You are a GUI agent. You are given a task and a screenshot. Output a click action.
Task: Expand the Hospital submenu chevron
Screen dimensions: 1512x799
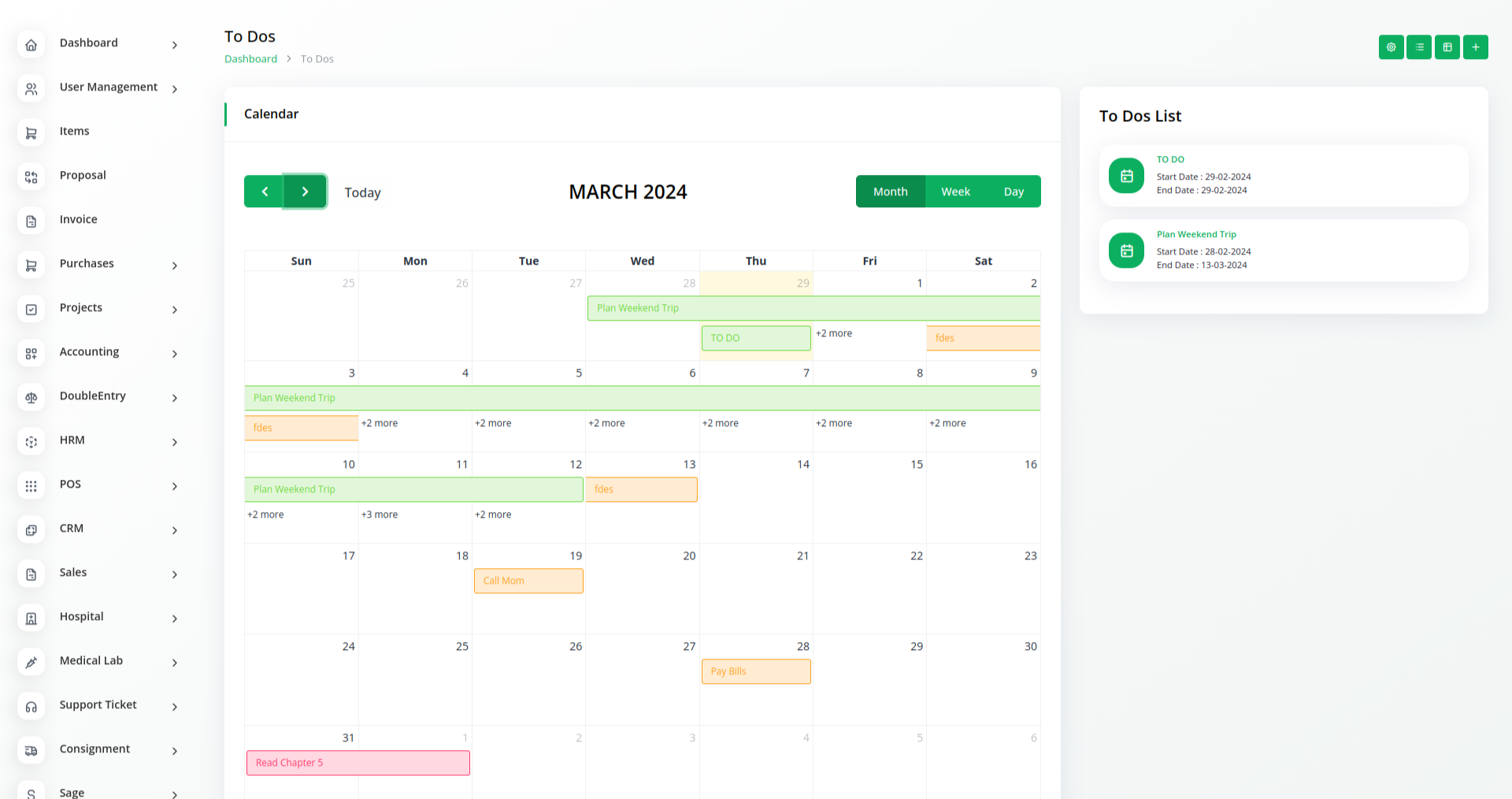click(x=175, y=619)
